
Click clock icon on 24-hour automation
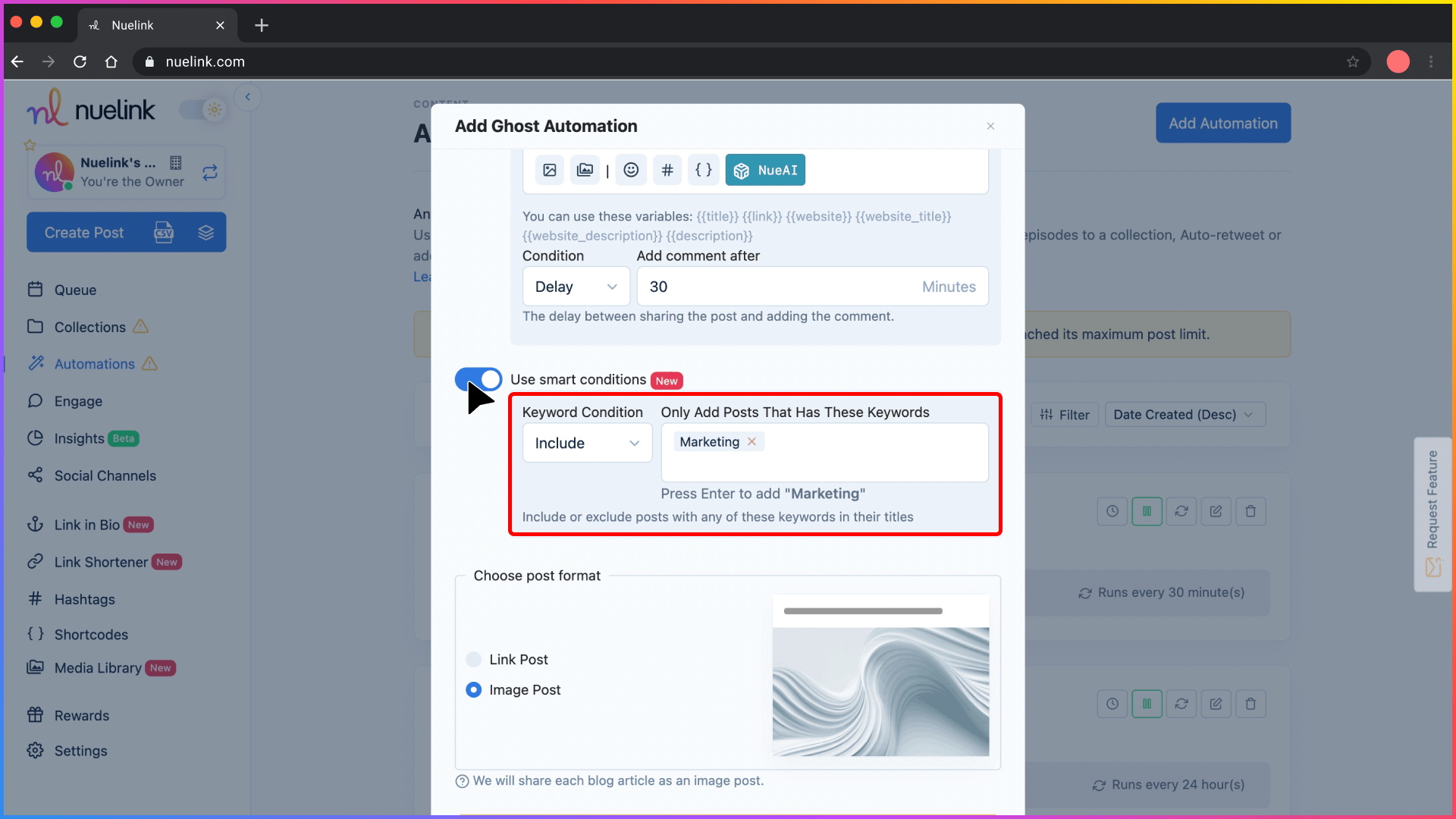pos(1112,704)
